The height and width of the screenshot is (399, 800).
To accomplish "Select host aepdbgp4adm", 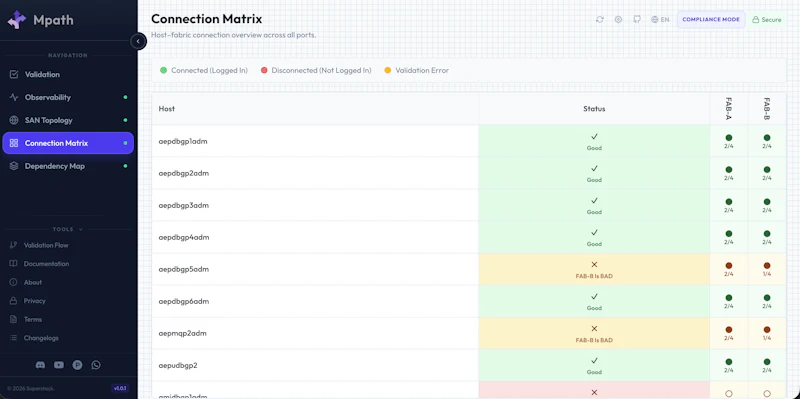I will coord(184,237).
